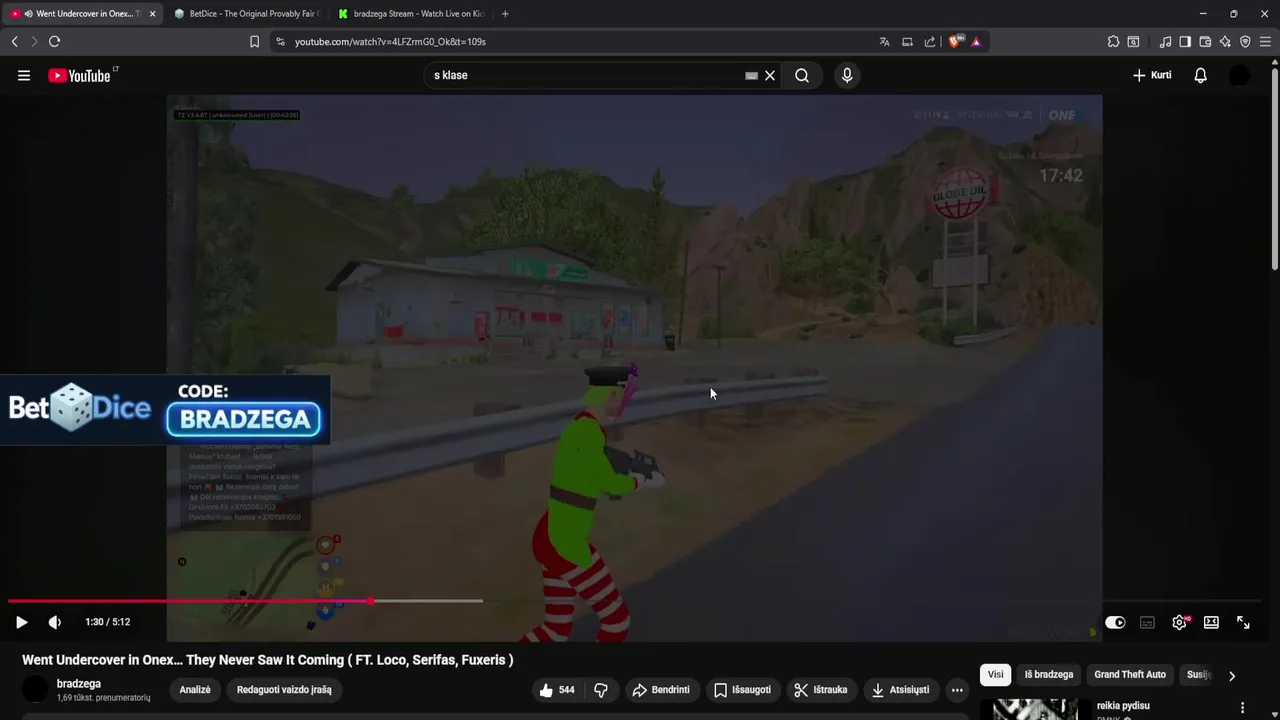Open the Brave VPN shield icon
This screenshot has height=720, width=1280.
1245,42
